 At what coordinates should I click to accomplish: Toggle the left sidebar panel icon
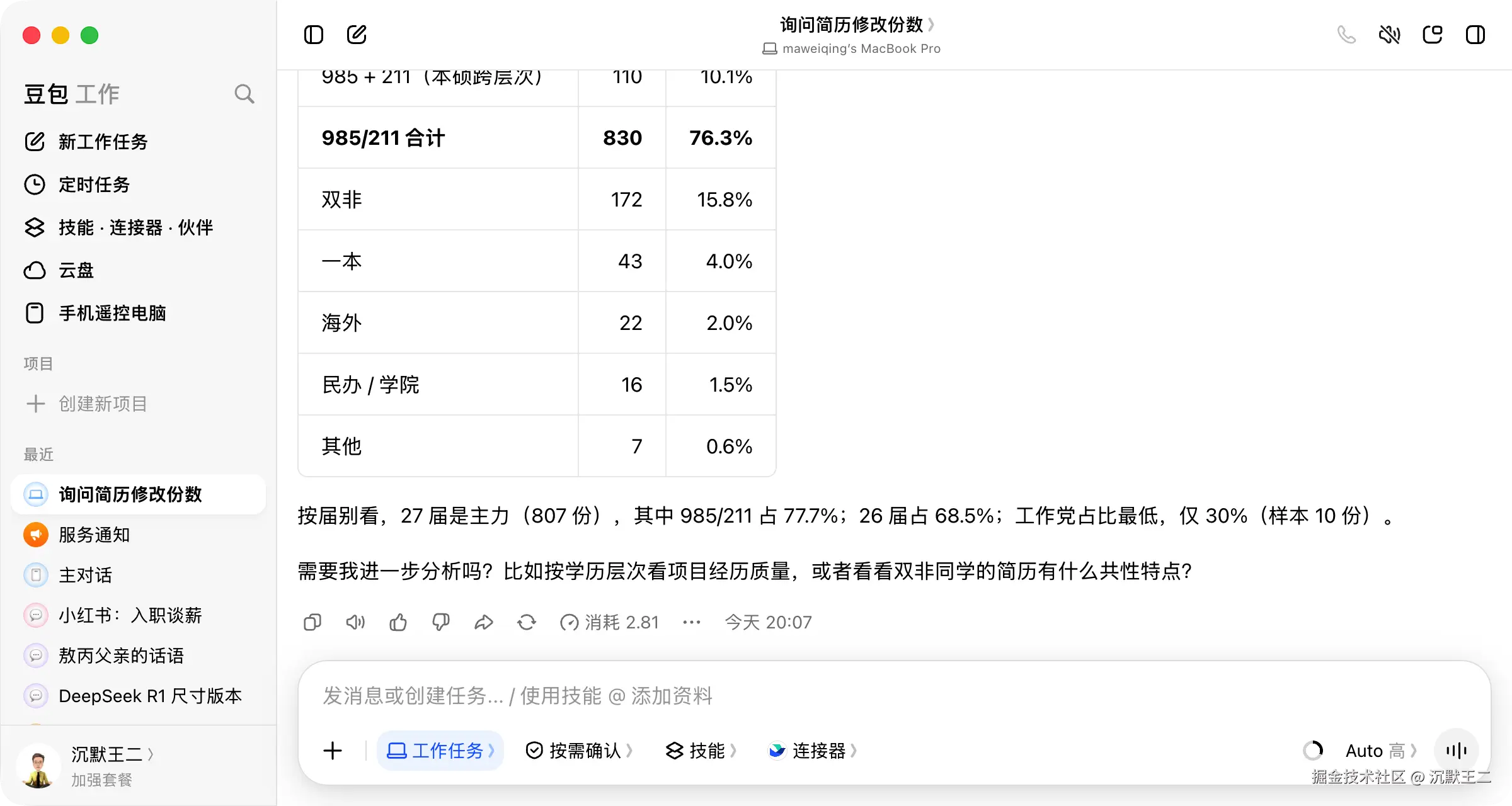(313, 35)
